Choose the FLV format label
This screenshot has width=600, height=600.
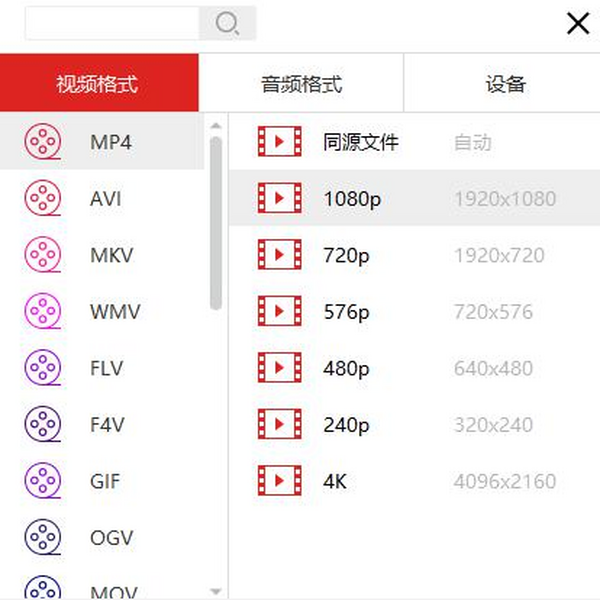pos(107,368)
